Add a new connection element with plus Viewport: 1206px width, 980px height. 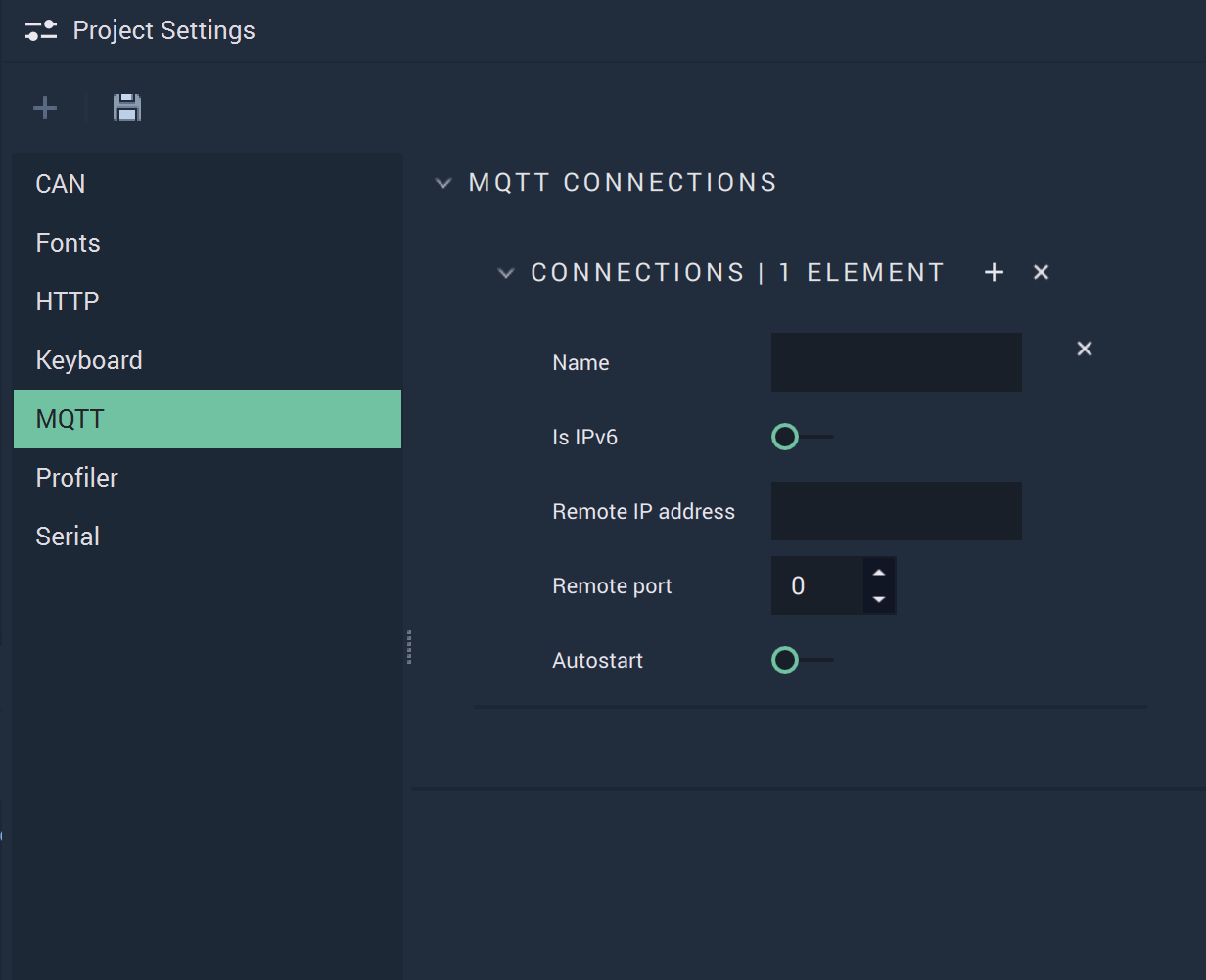click(x=994, y=272)
